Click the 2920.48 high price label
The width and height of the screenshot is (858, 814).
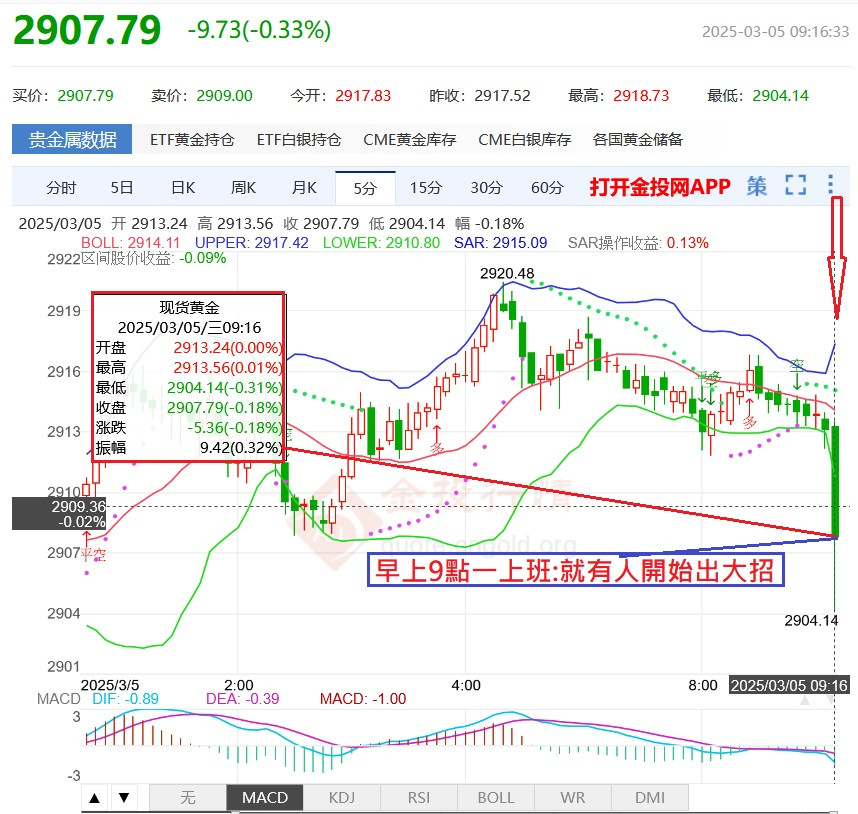pos(507,273)
